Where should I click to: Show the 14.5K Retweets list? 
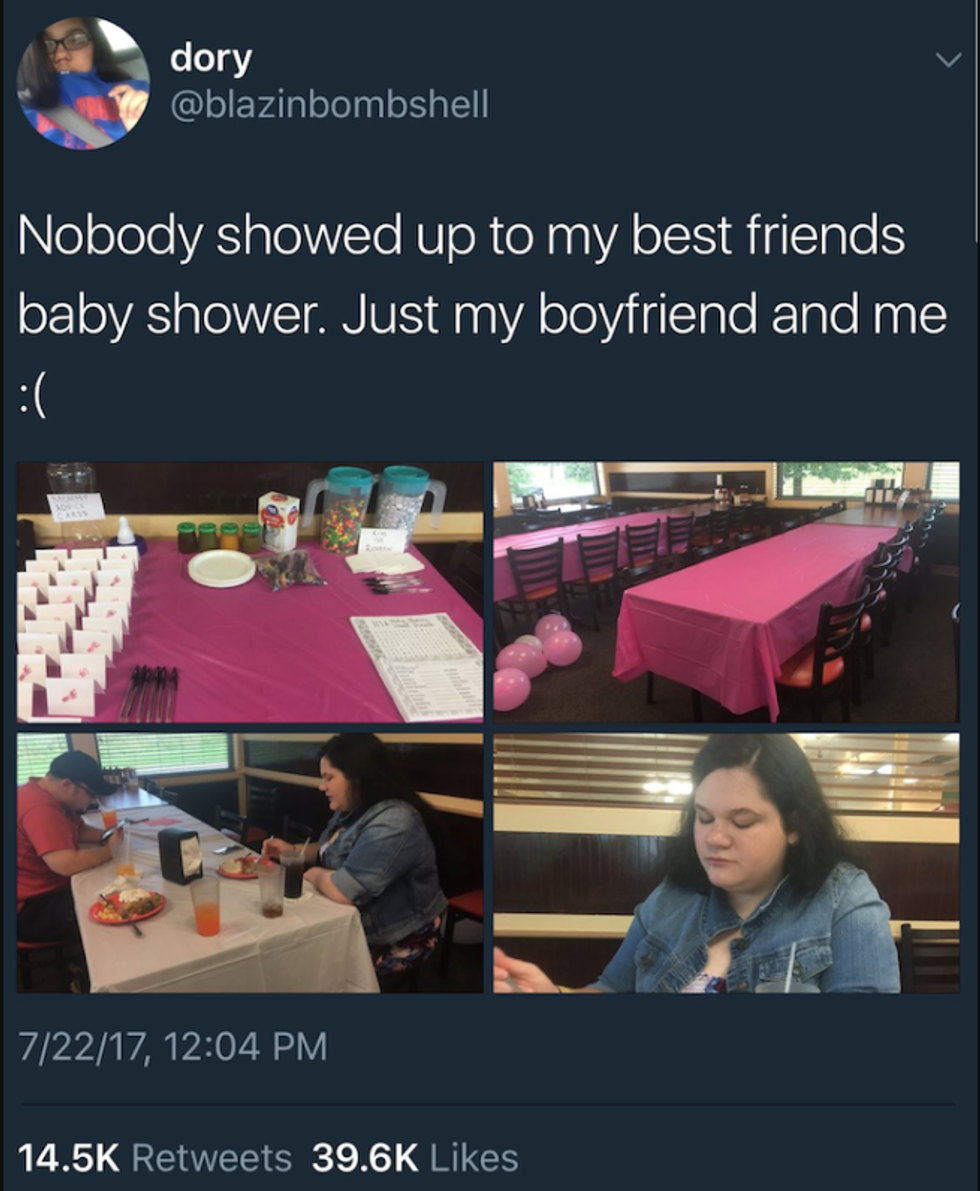[154, 1158]
